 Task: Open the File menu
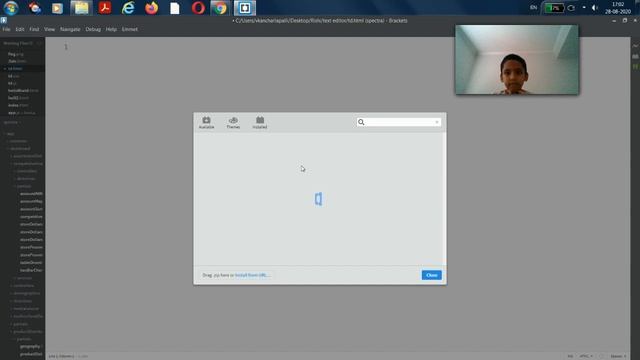coord(7,29)
